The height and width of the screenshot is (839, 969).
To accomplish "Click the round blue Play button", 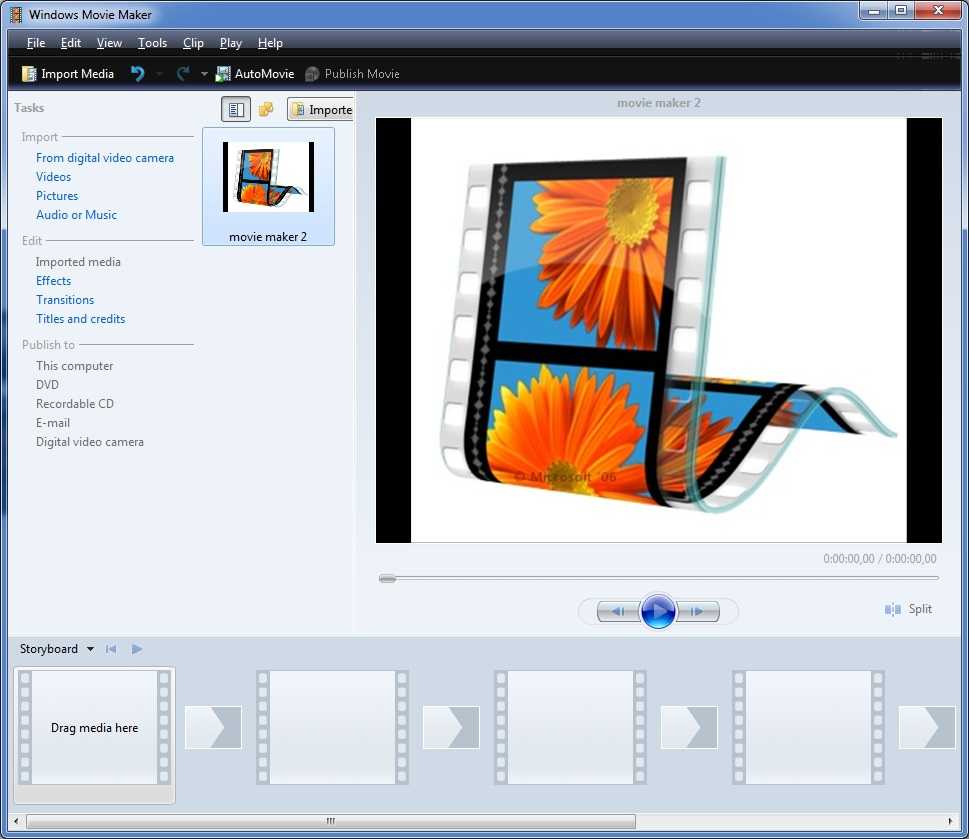I will coord(658,611).
